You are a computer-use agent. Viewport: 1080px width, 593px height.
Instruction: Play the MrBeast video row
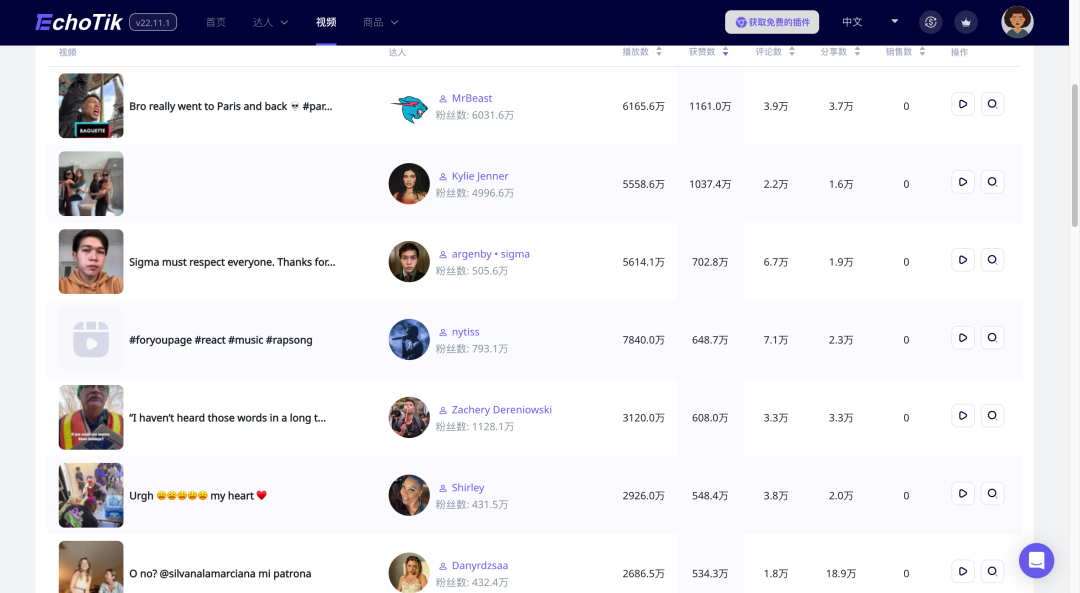pyautogui.click(x=962, y=104)
